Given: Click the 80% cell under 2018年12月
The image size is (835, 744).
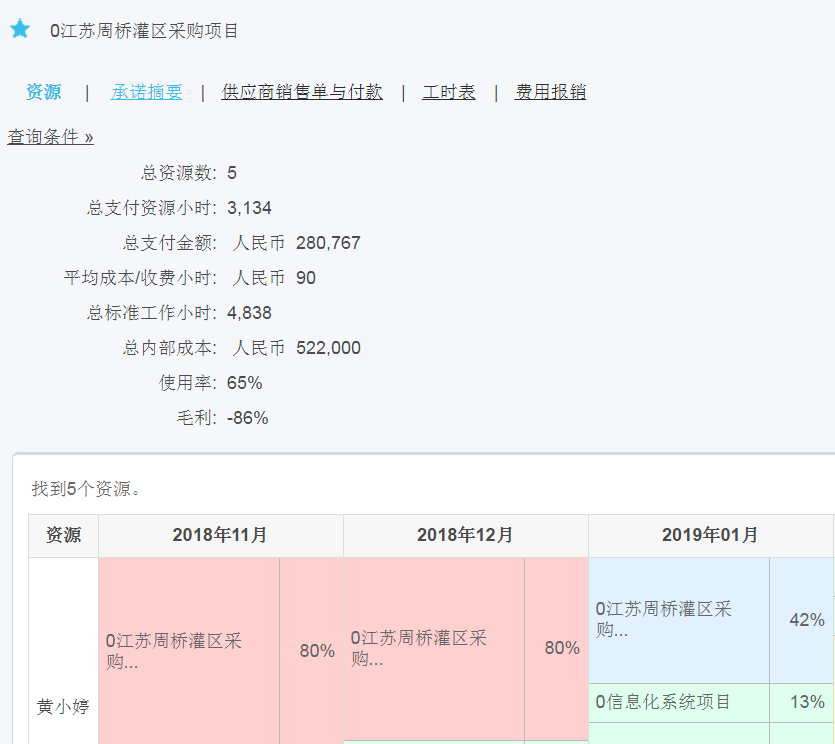Looking at the screenshot, I should pos(561,648).
